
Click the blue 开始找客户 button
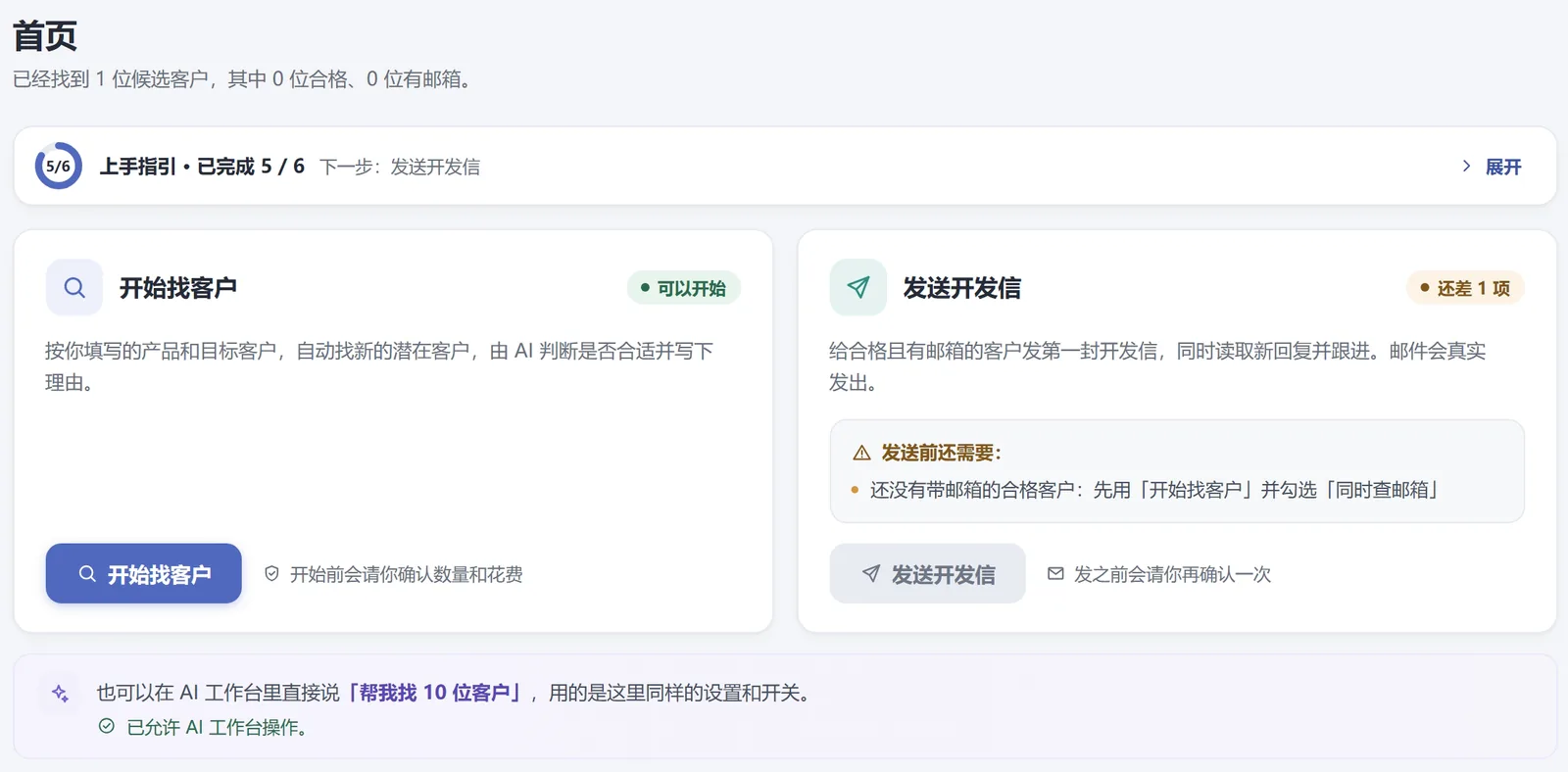pos(144,574)
